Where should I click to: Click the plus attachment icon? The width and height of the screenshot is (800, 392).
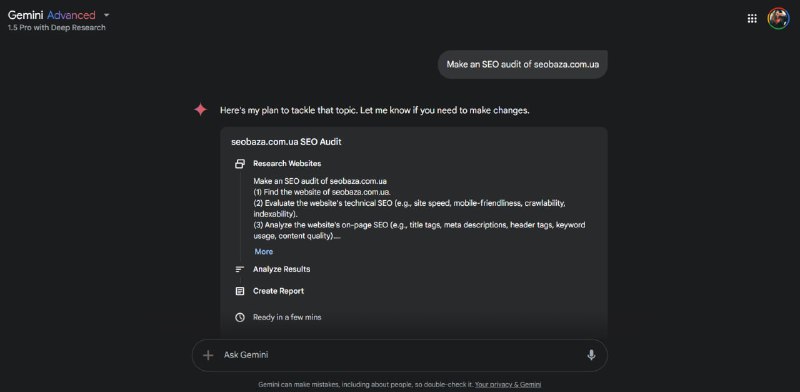pos(208,355)
